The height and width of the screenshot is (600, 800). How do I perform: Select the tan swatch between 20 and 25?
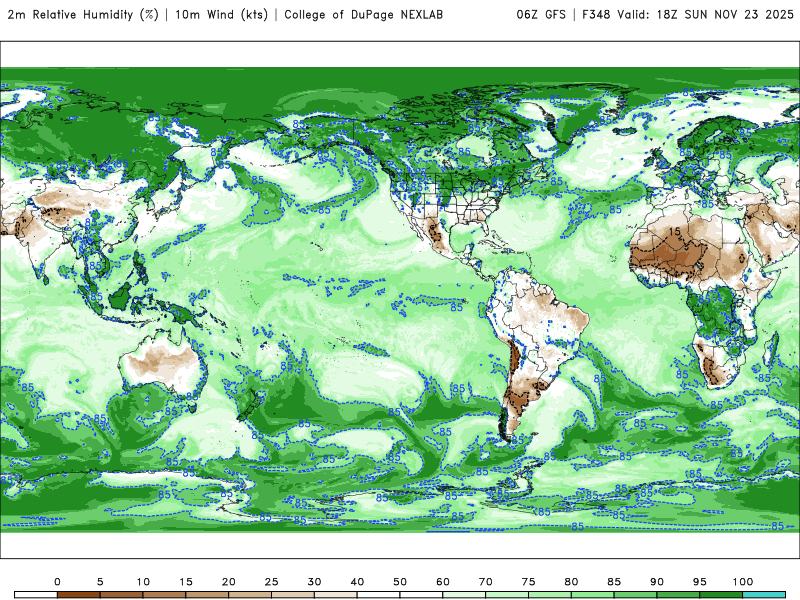pyautogui.click(x=250, y=595)
